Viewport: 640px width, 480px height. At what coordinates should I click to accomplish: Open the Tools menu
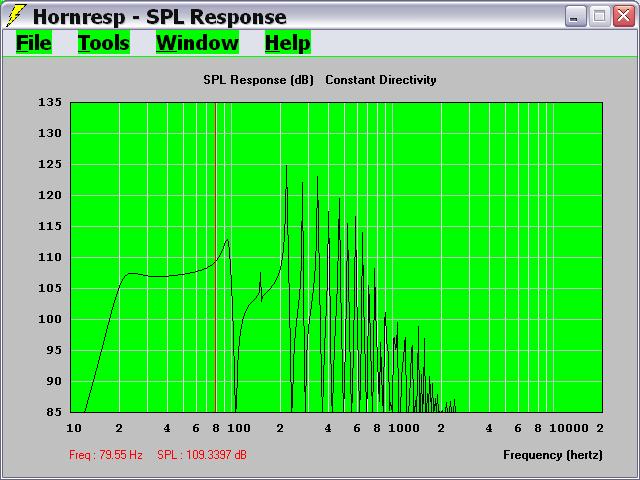104,42
